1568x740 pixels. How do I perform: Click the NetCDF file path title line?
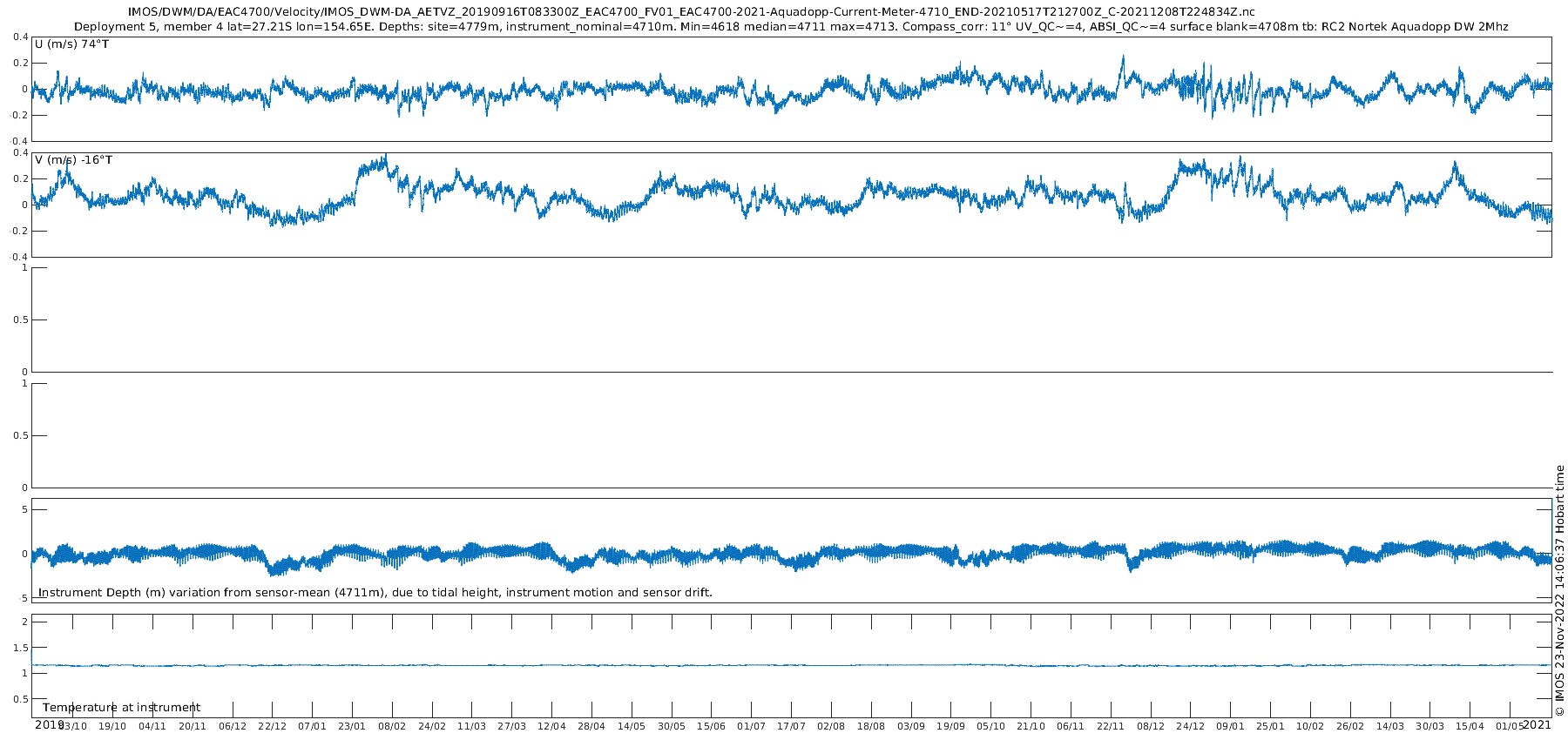692,12
